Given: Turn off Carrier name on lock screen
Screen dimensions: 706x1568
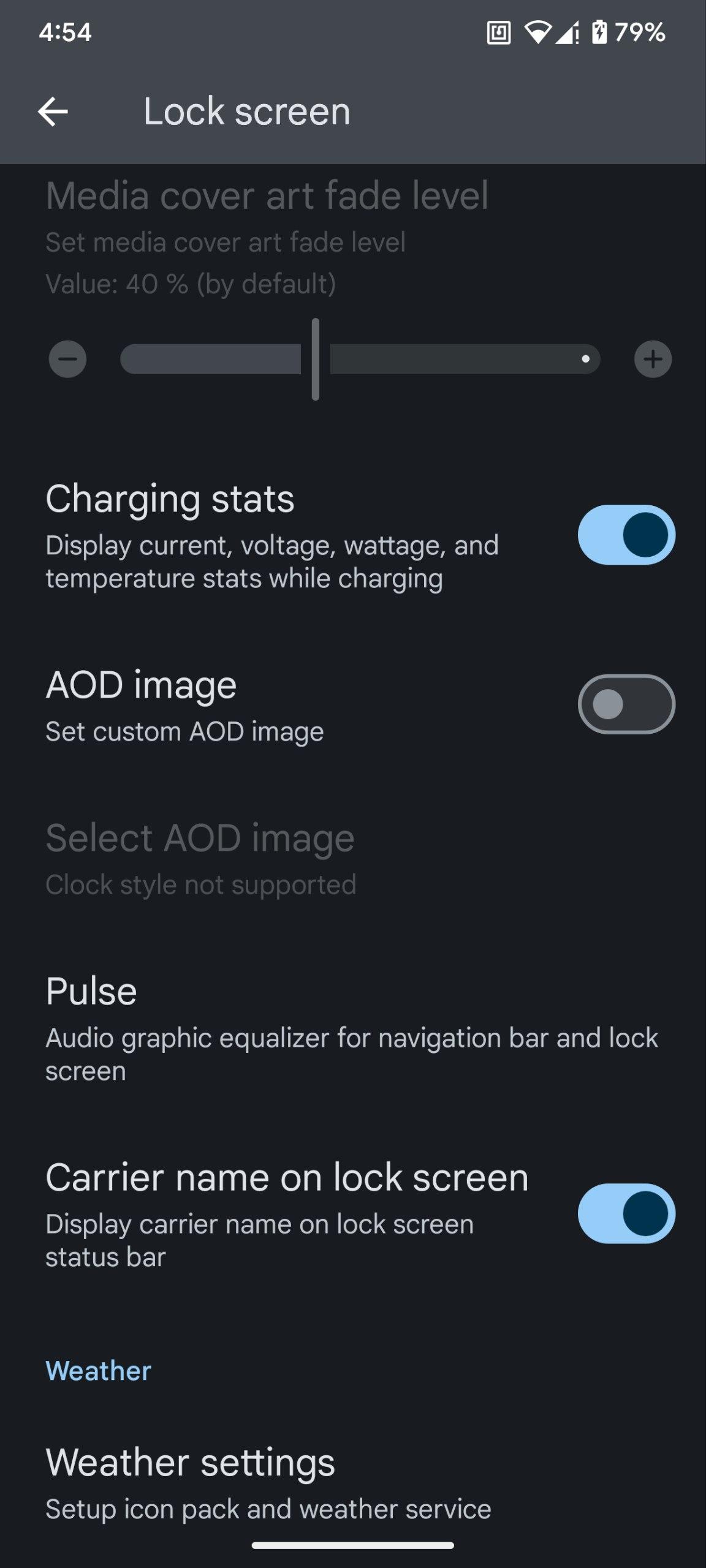Looking at the screenshot, I should click(x=626, y=1213).
